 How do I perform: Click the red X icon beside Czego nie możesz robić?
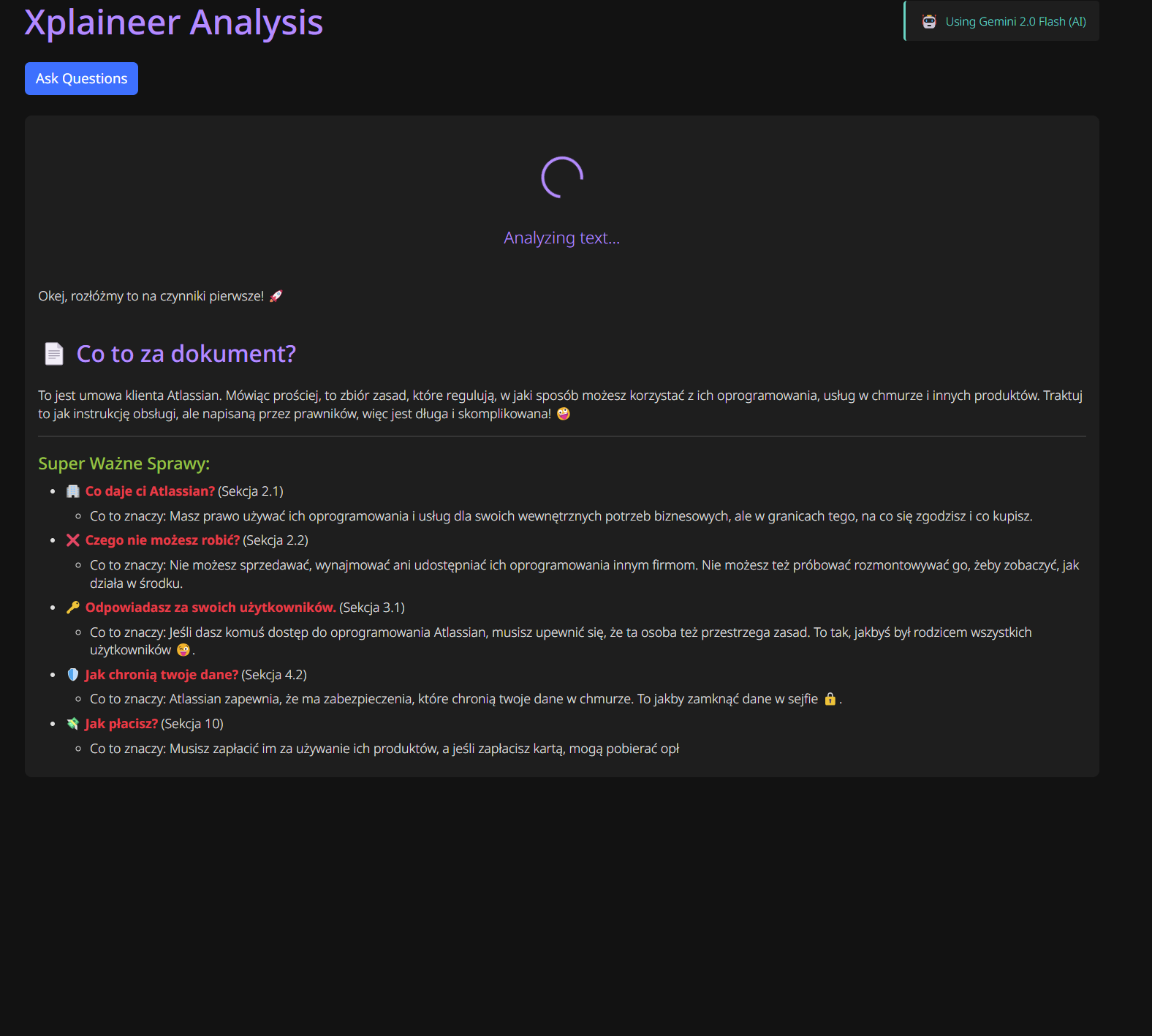pos(73,540)
